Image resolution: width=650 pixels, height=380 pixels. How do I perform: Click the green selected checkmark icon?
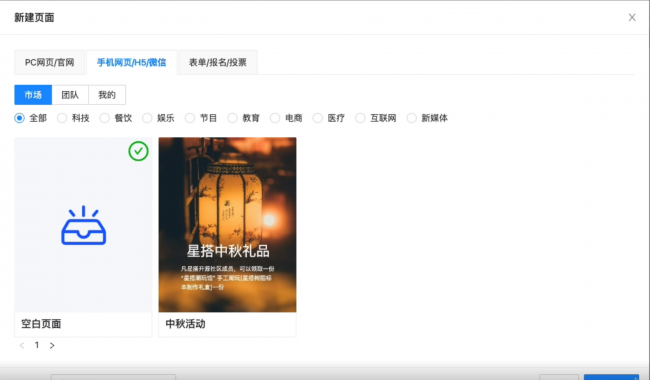click(x=138, y=151)
